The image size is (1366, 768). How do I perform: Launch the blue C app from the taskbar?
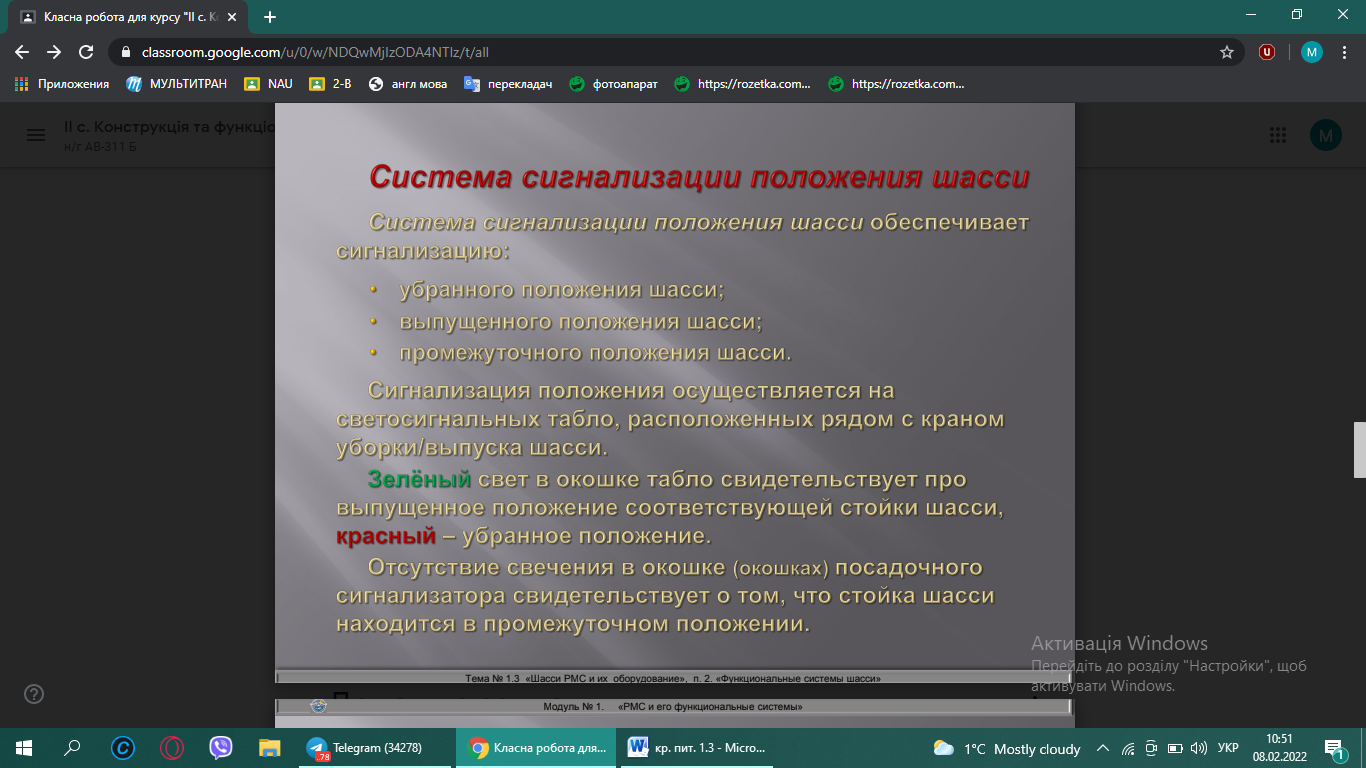(x=123, y=747)
